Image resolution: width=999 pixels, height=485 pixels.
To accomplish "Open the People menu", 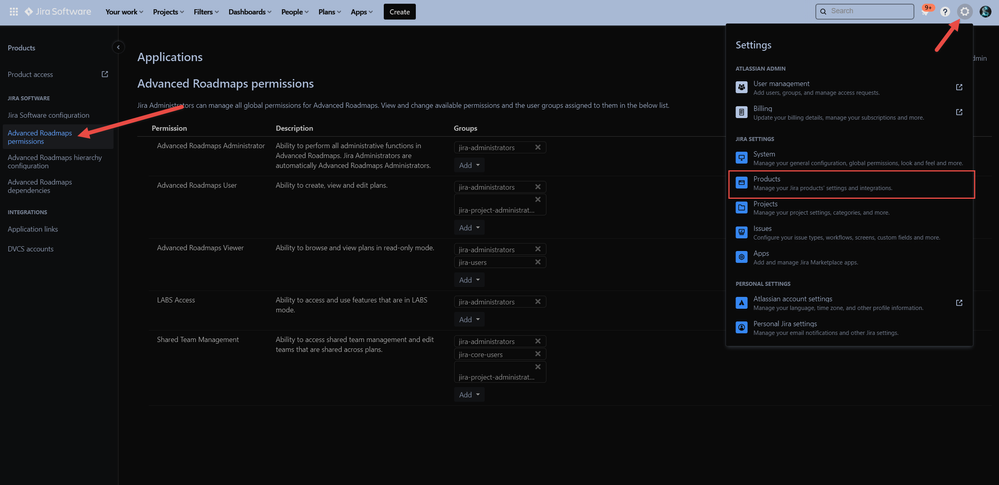I will 295,11.
